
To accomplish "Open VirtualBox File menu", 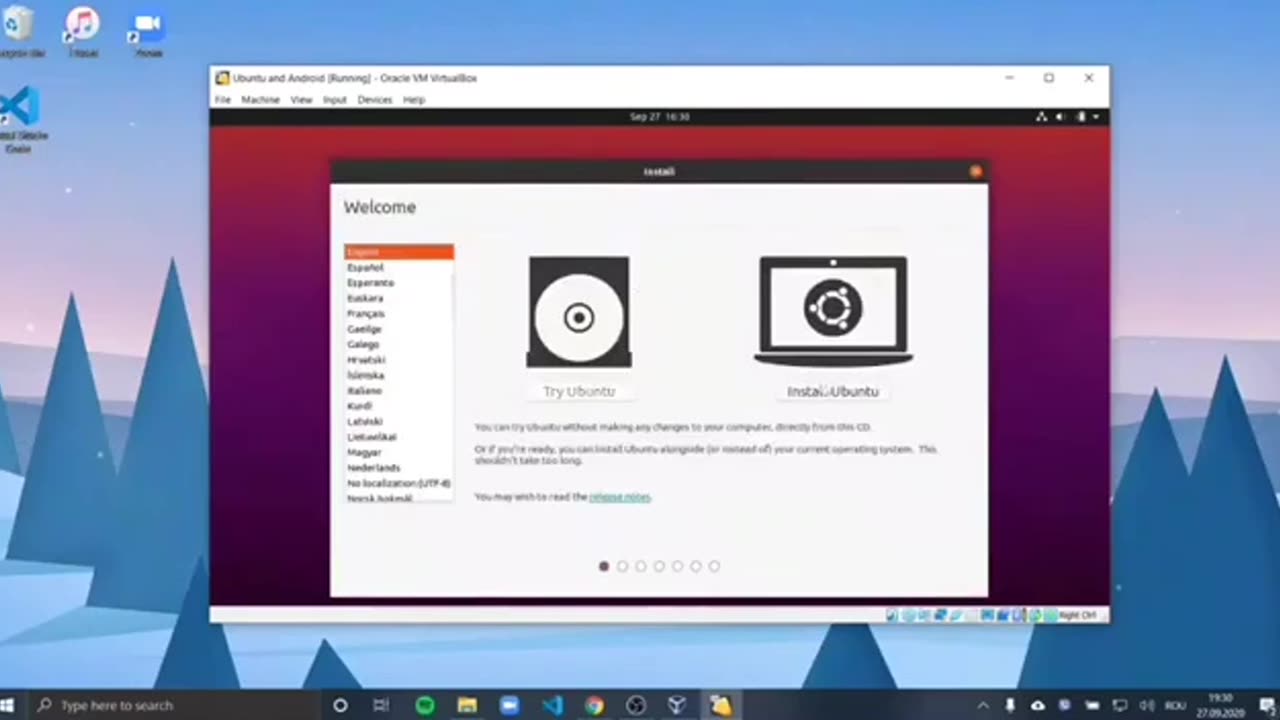I will pyautogui.click(x=223, y=100).
